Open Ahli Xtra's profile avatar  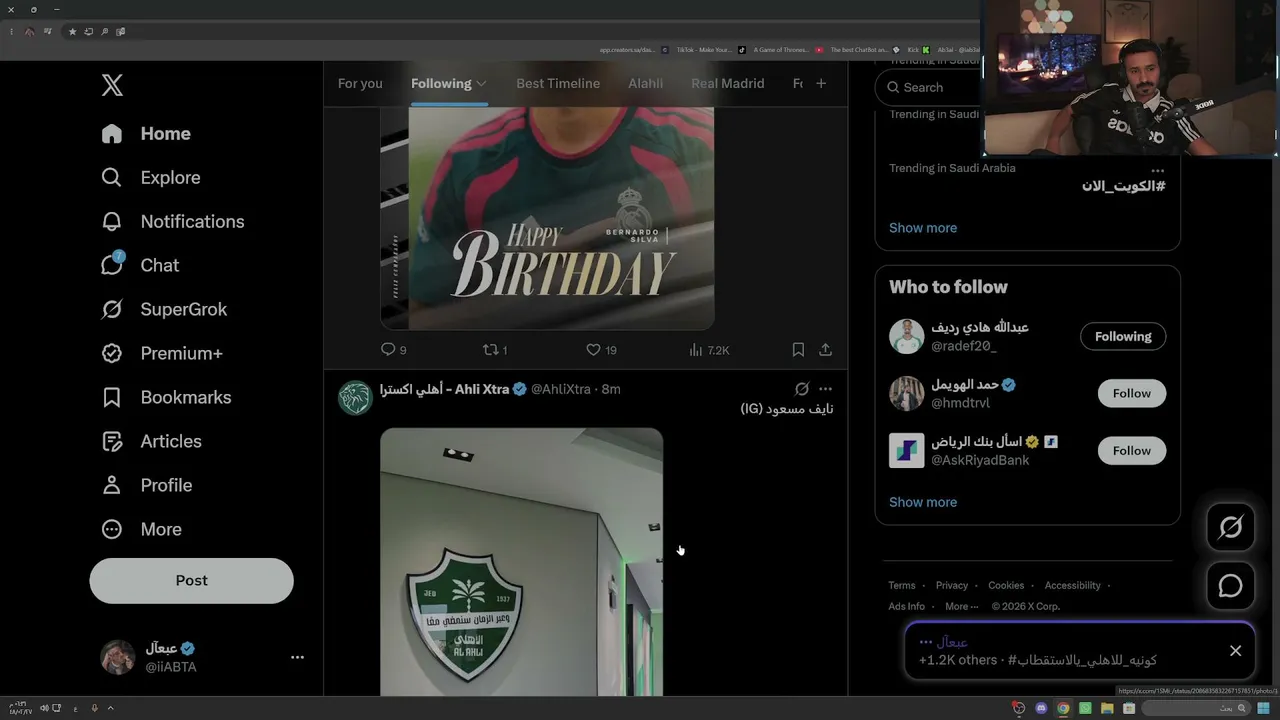(x=355, y=398)
